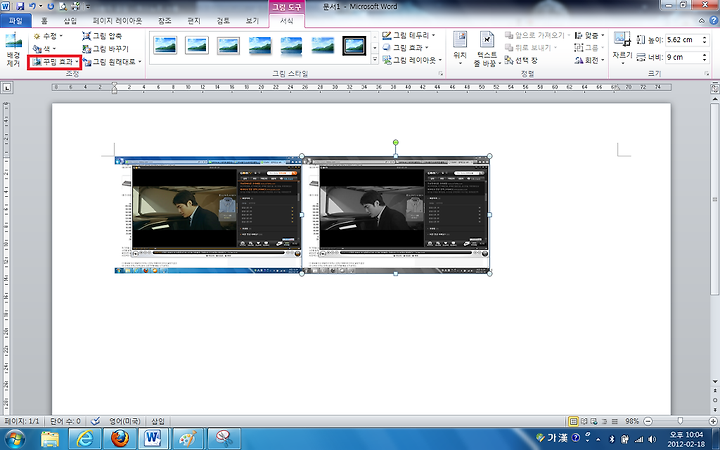Click the 영어(미국) language indicator
720x450 pixels.
(x=124, y=421)
